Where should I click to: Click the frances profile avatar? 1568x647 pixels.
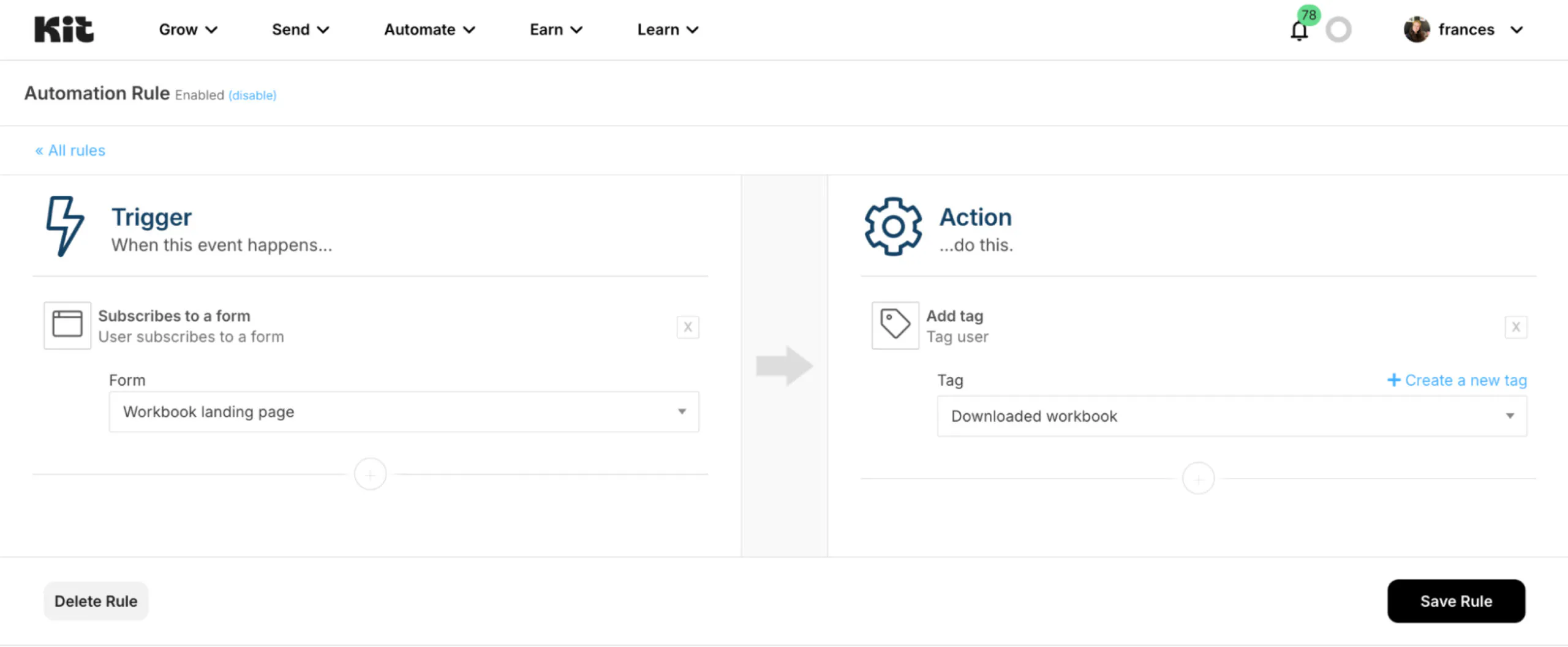point(1416,29)
